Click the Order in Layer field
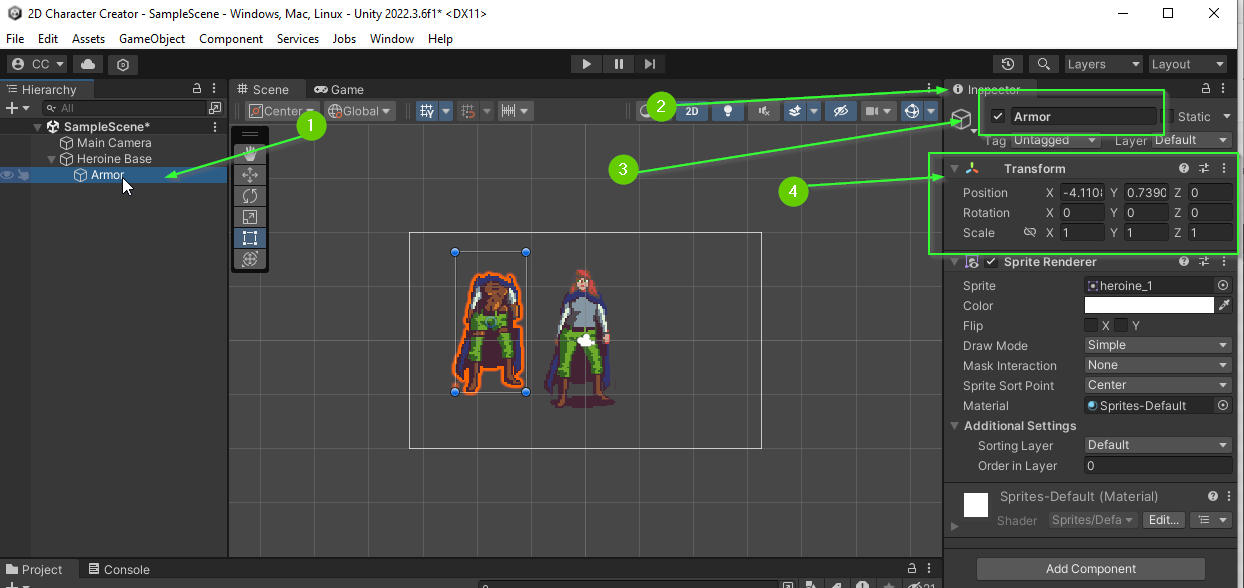Image resolution: width=1244 pixels, height=588 pixels. click(x=1158, y=466)
